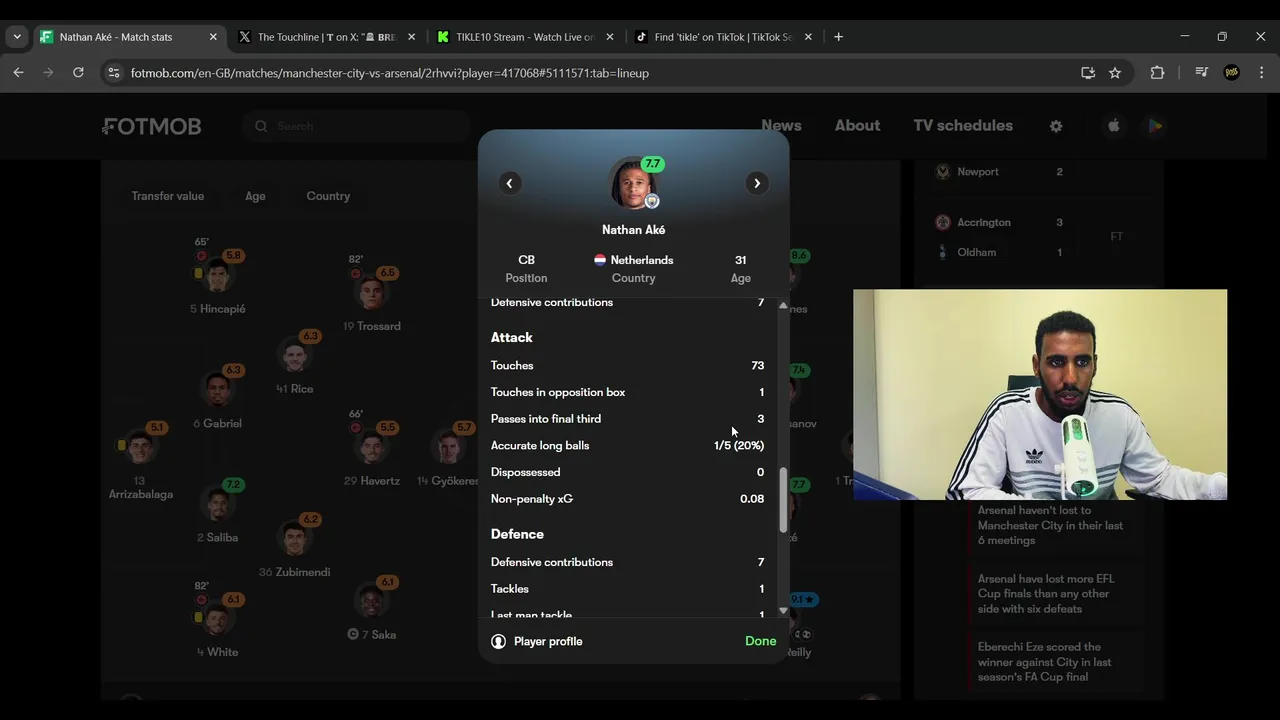
Task: Open the browser extensions menu
Action: (1157, 73)
